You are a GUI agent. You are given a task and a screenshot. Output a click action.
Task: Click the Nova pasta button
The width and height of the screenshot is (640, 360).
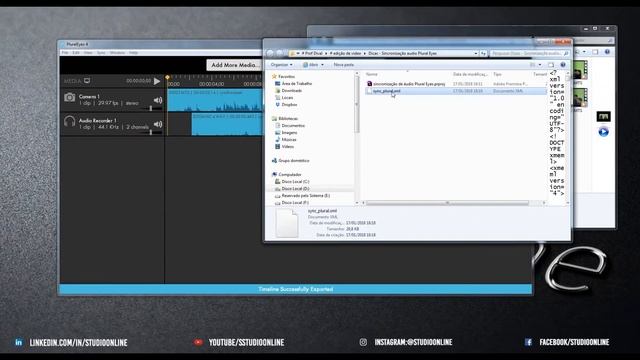point(344,65)
